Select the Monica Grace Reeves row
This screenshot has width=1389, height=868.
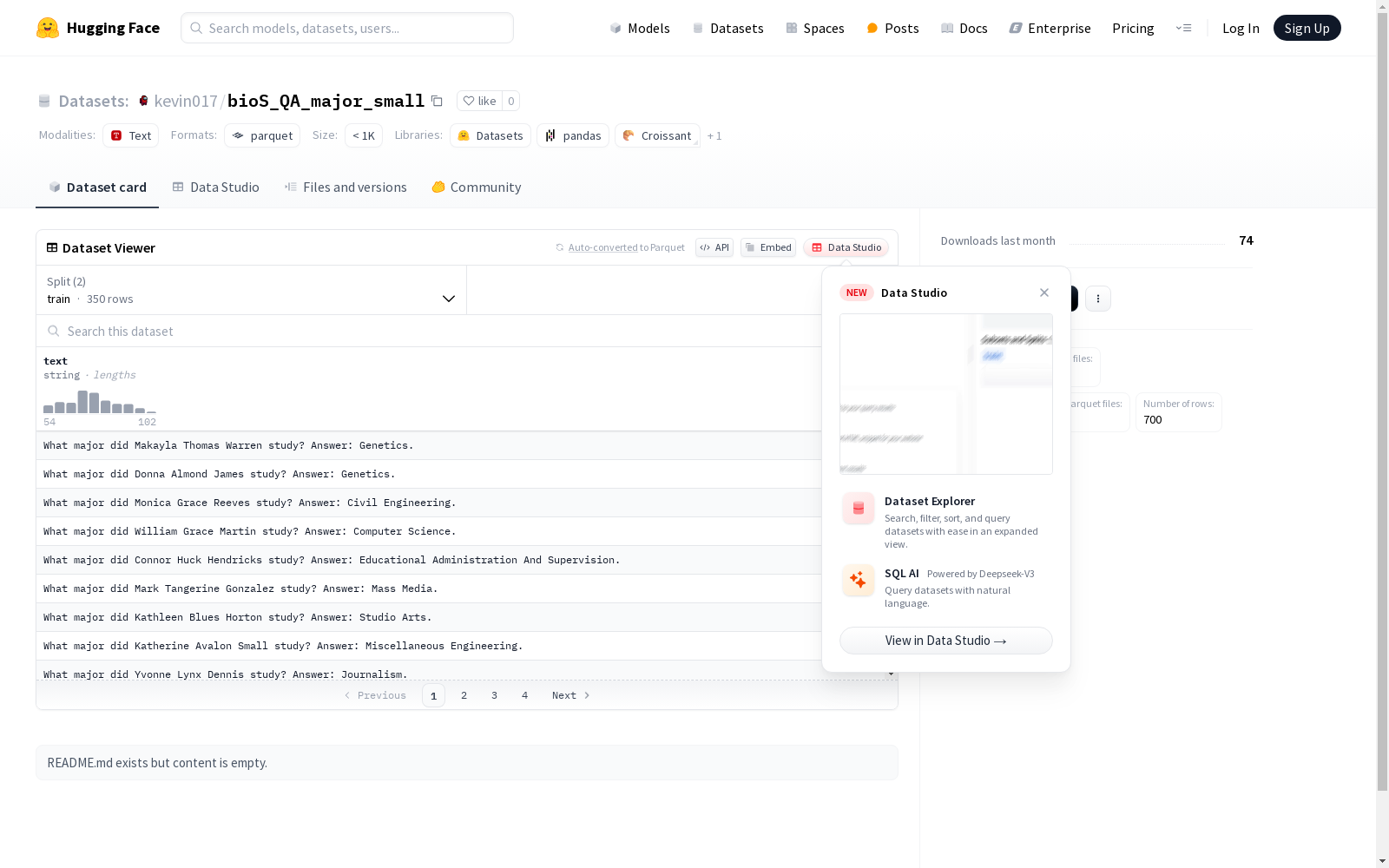pos(429,503)
